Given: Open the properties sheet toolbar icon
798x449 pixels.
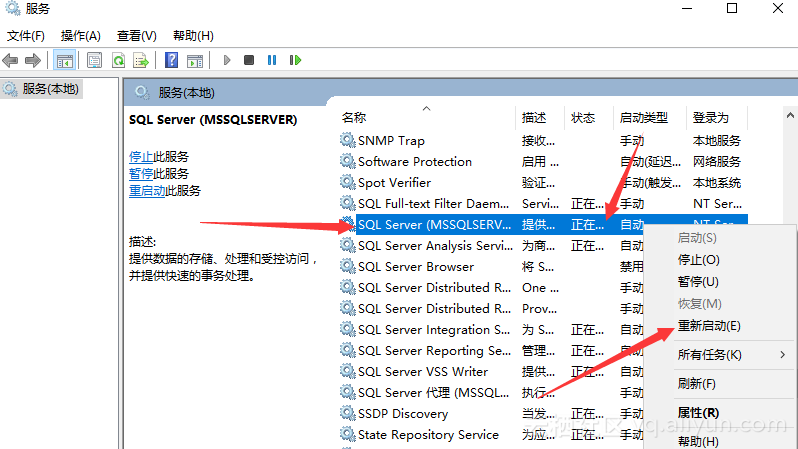Looking at the screenshot, I should pos(94,61).
